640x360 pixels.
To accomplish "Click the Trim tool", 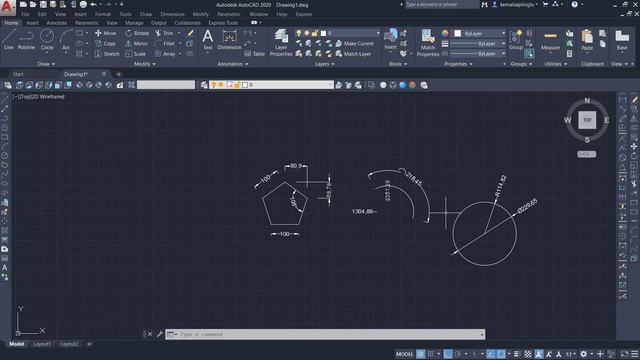I will [x=164, y=33].
